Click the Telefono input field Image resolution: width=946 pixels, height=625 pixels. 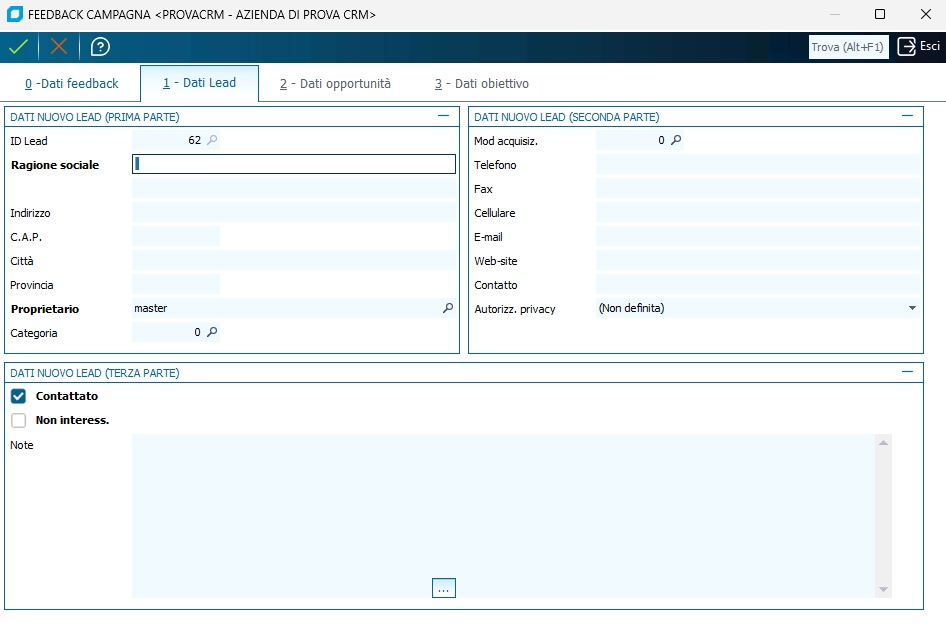pos(758,164)
